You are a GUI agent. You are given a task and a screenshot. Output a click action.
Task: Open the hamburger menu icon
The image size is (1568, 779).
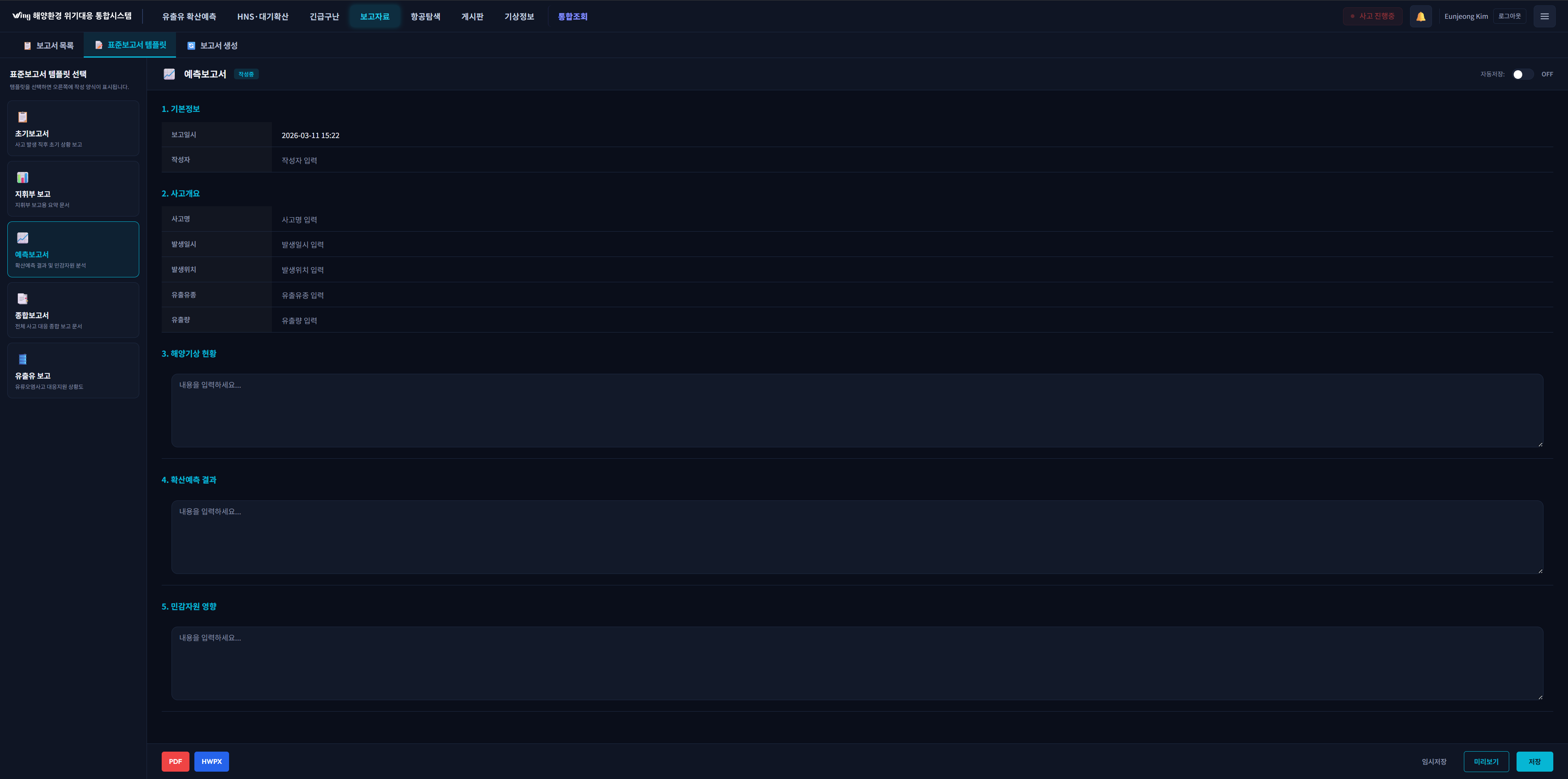(1544, 16)
